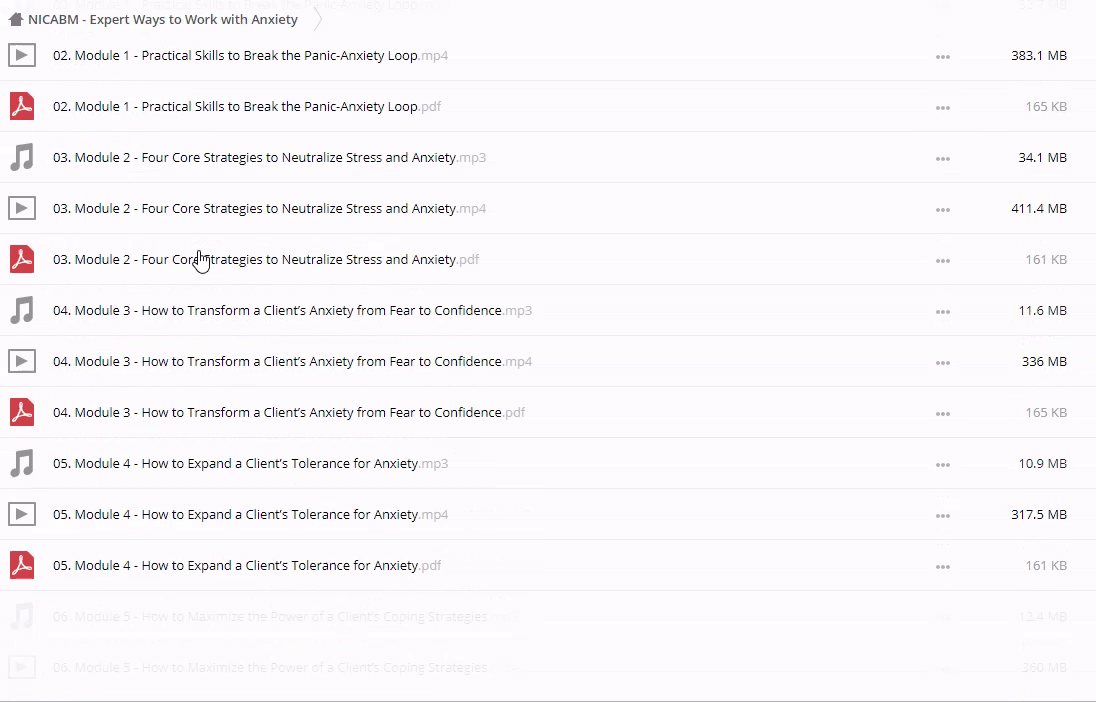Image resolution: width=1096 pixels, height=702 pixels.
Task: Open more options for Module 4 mp4
Action: 942,515
